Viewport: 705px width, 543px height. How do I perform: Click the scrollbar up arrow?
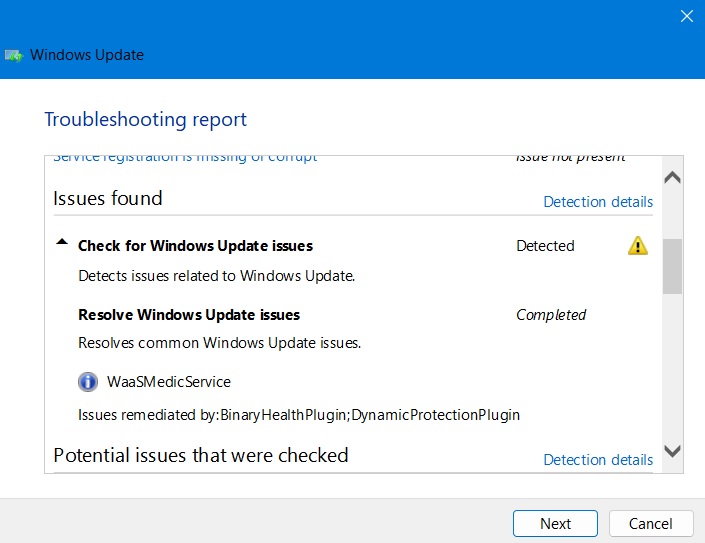672,178
